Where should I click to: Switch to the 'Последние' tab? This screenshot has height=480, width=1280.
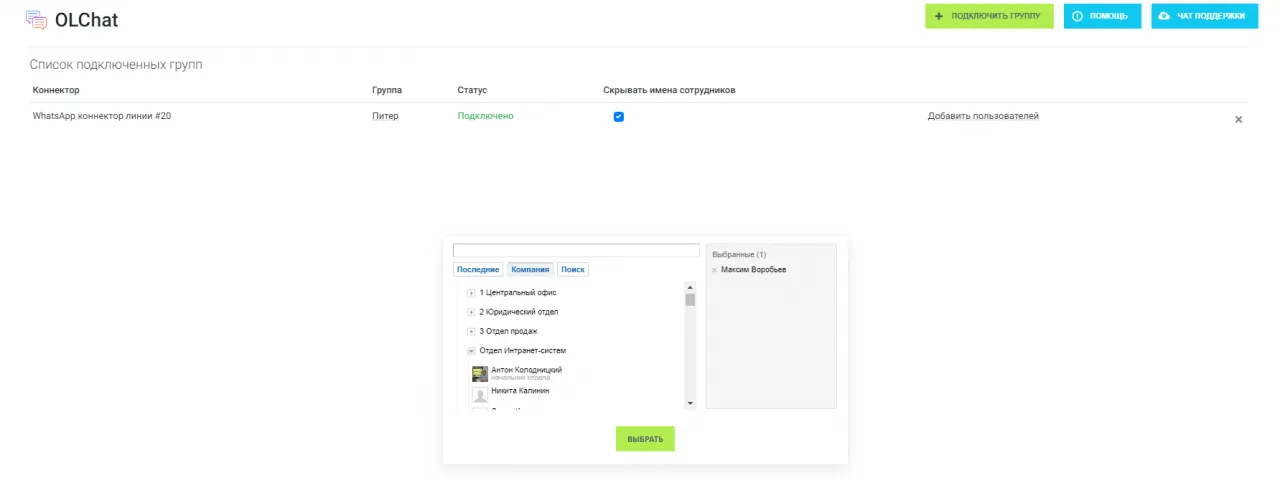tap(477, 270)
